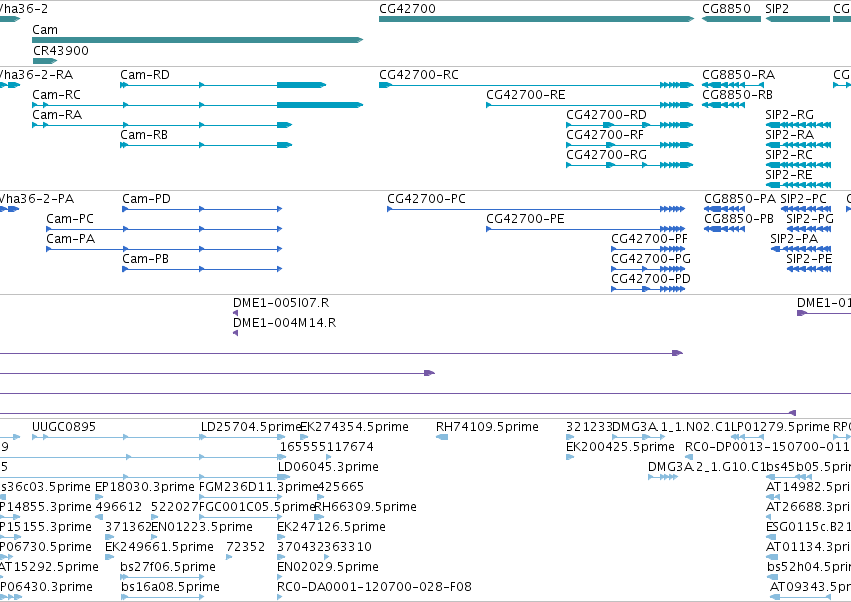Click the EK249661.5prime EST
This screenshot has width=851, height=602.
tap(110, 557)
